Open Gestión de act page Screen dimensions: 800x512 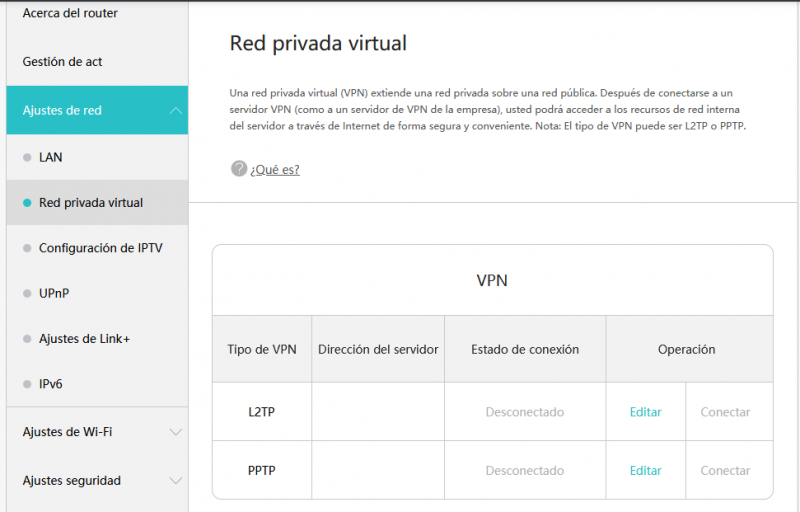tap(62, 61)
